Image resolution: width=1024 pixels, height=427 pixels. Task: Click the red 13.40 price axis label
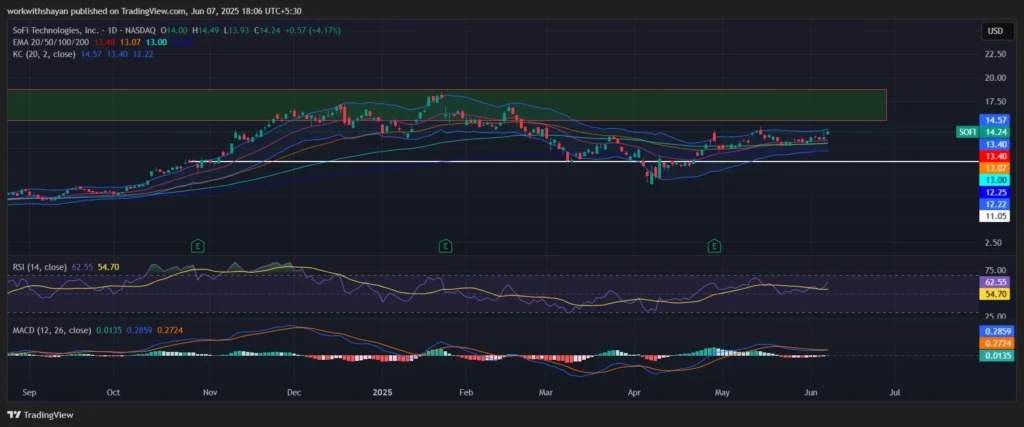pyautogui.click(x=995, y=156)
